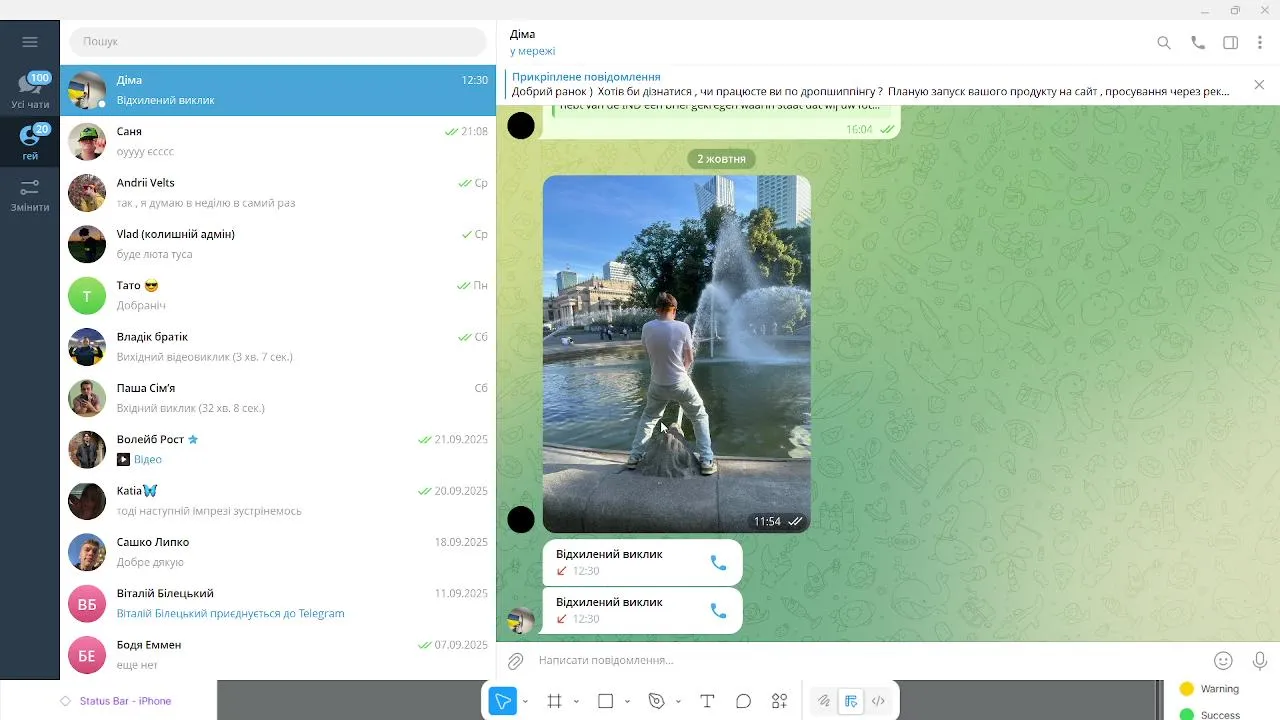This screenshot has height=720, width=1280.
Task: Click the attach file paperclip icon
Action: (x=515, y=661)
